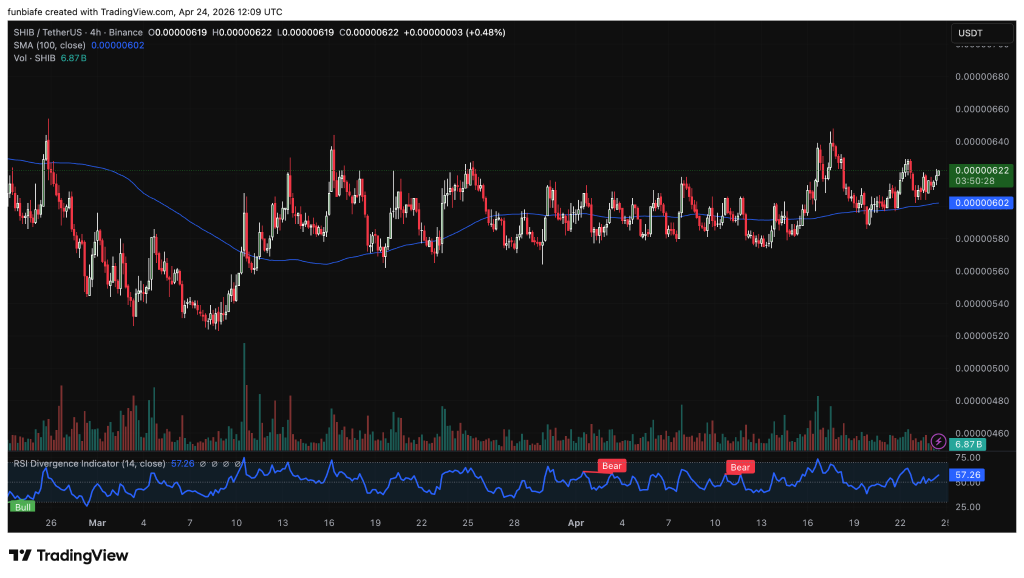This screenshot has height=578, width=1024.
Task: Click the Apr label on time axis
Action: pyautogui.click(x=575, y=522)
